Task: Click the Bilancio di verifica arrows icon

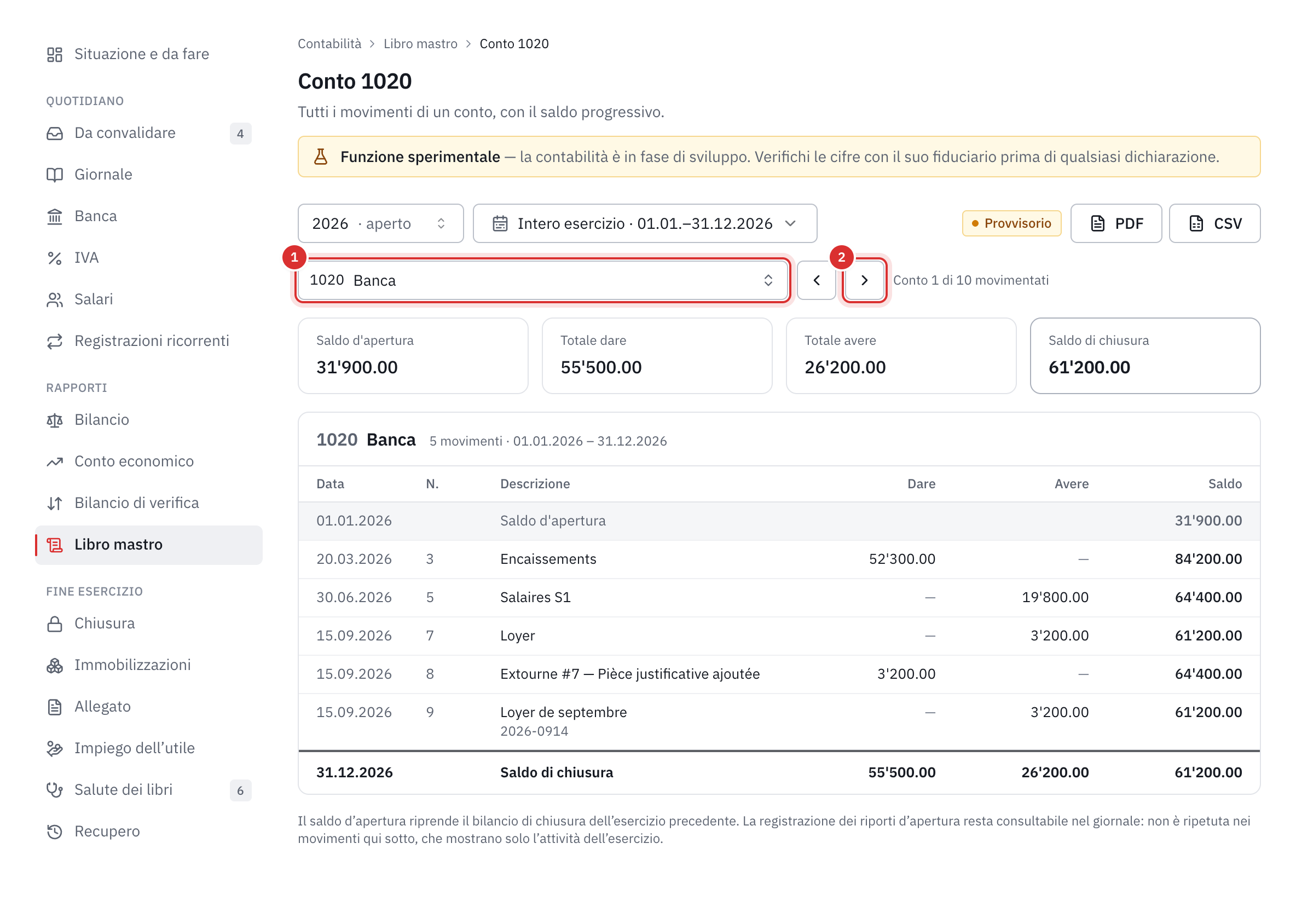Action: tap(55, 504)
